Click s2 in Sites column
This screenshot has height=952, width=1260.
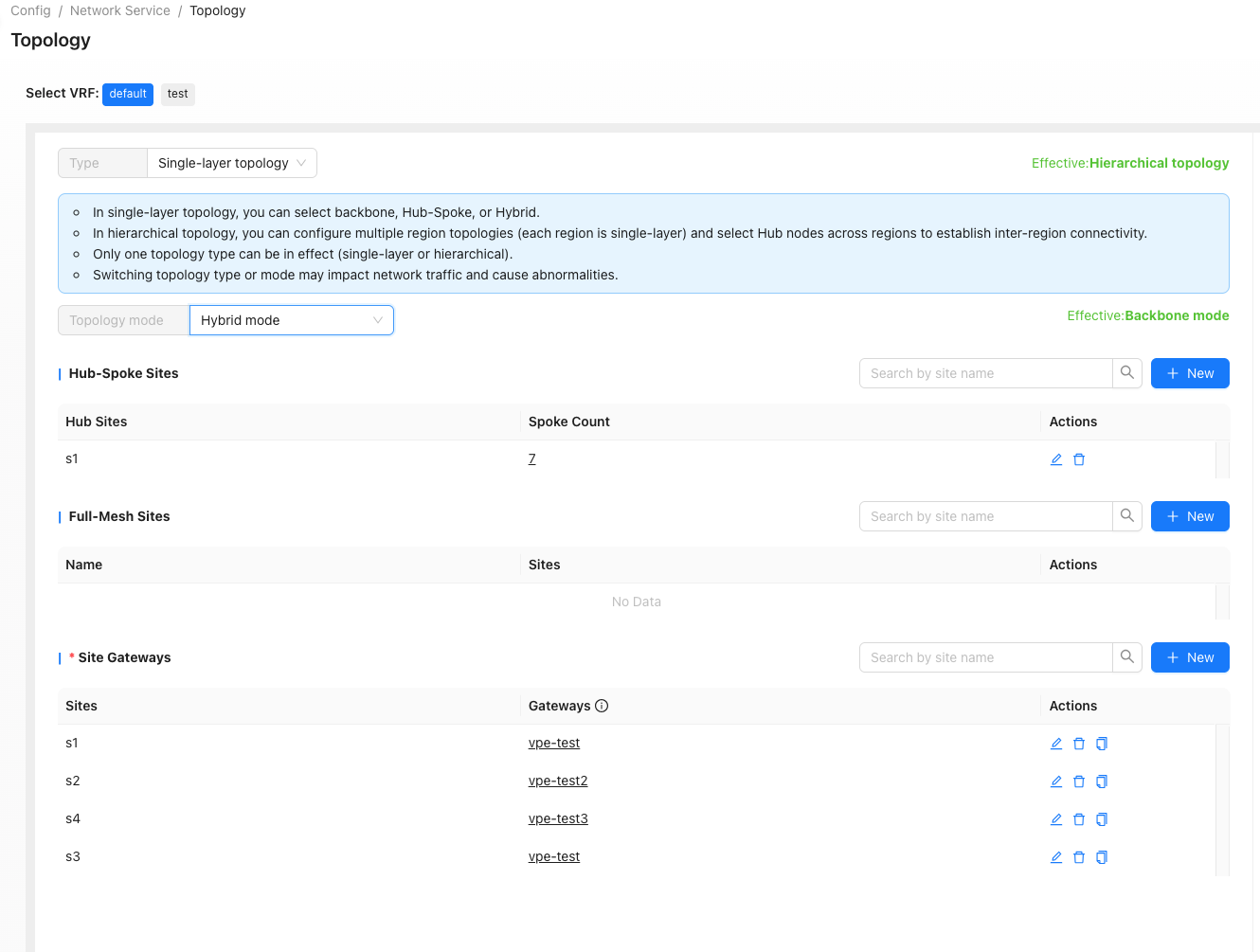pos(73,781)
